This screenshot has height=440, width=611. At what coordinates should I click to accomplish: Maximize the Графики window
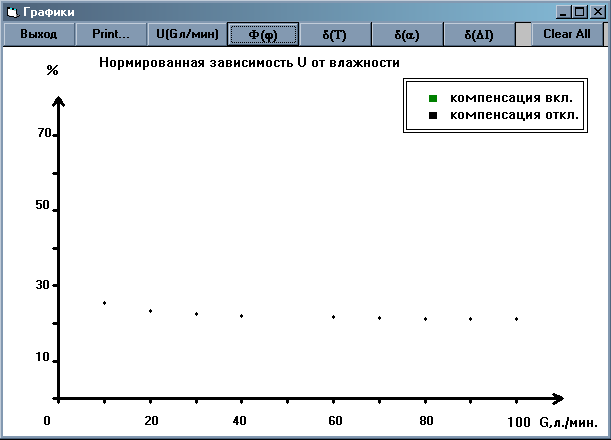579,12
